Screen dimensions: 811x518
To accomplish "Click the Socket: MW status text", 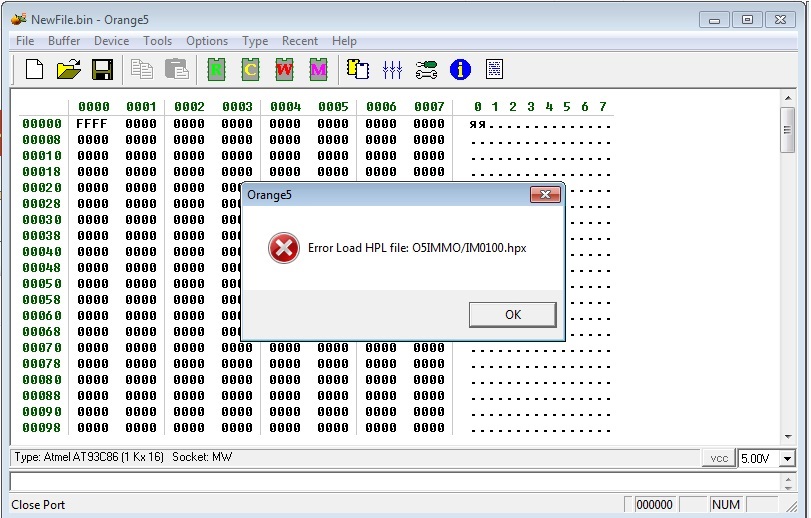I will (202, 457).
